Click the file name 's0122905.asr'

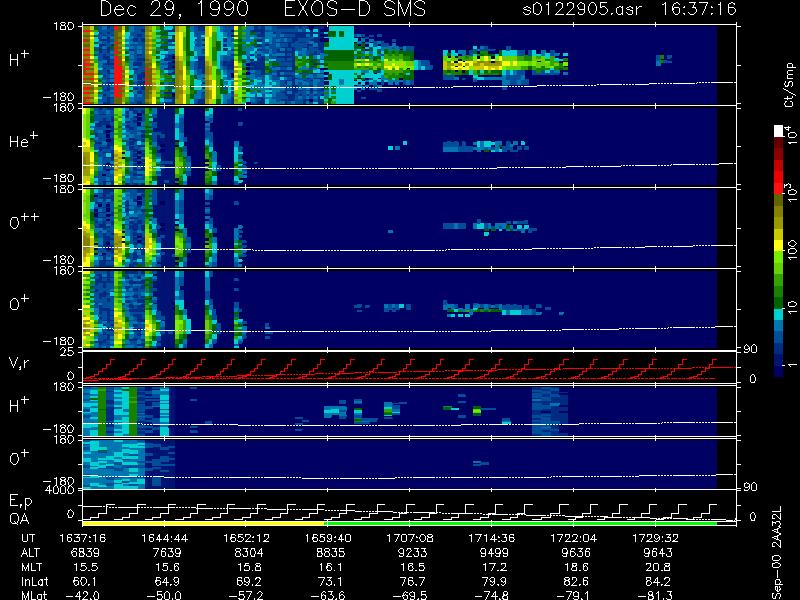(582, 9)
